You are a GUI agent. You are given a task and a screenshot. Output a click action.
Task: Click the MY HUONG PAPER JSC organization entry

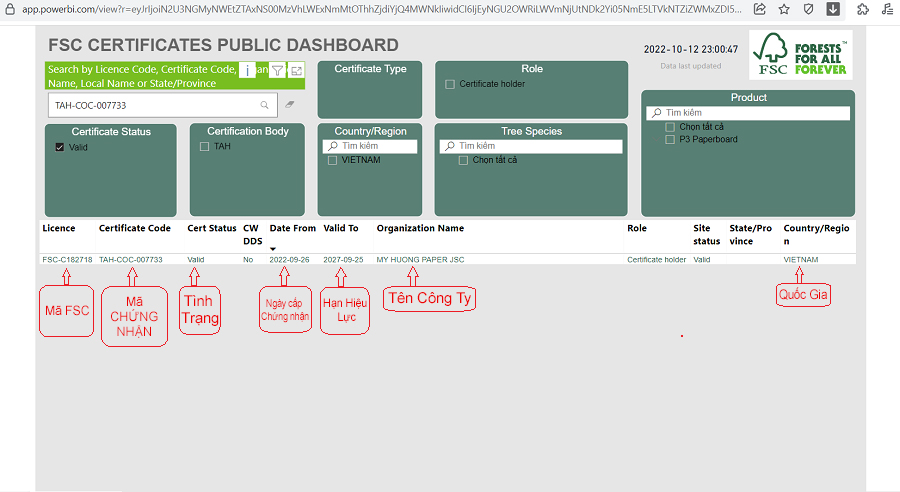pos(420,259)
